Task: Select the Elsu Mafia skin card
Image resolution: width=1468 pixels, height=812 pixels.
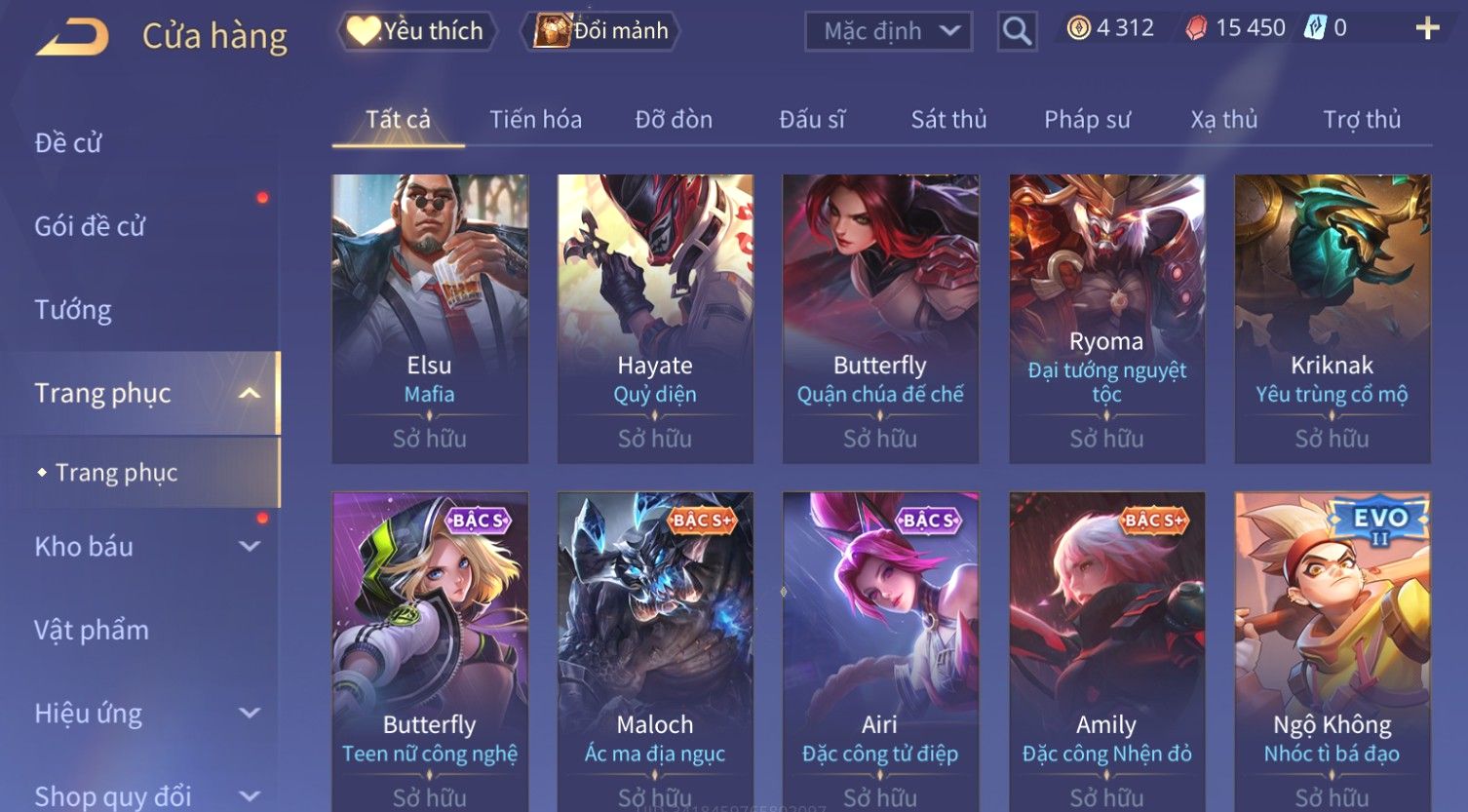Action: (x=430, y=319)
